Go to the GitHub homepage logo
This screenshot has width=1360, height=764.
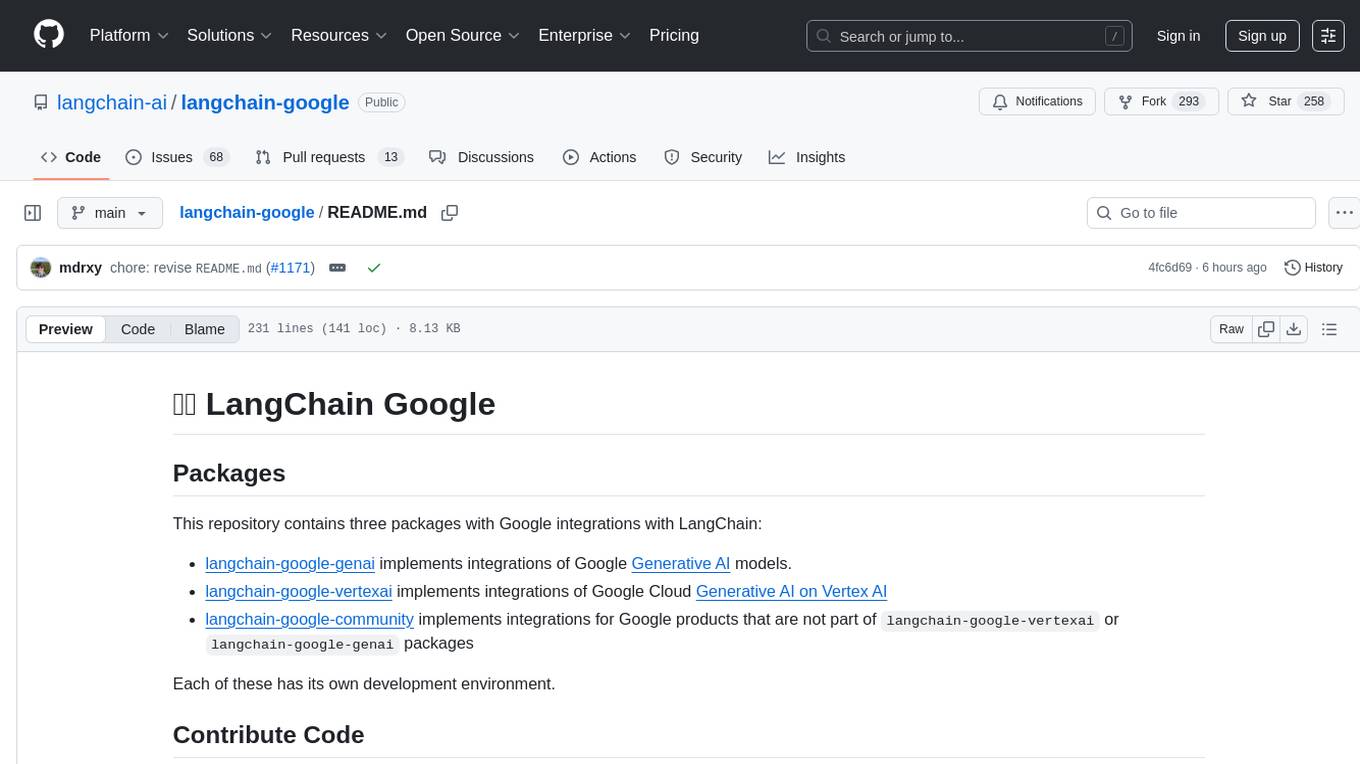click(x=49, y=35)
